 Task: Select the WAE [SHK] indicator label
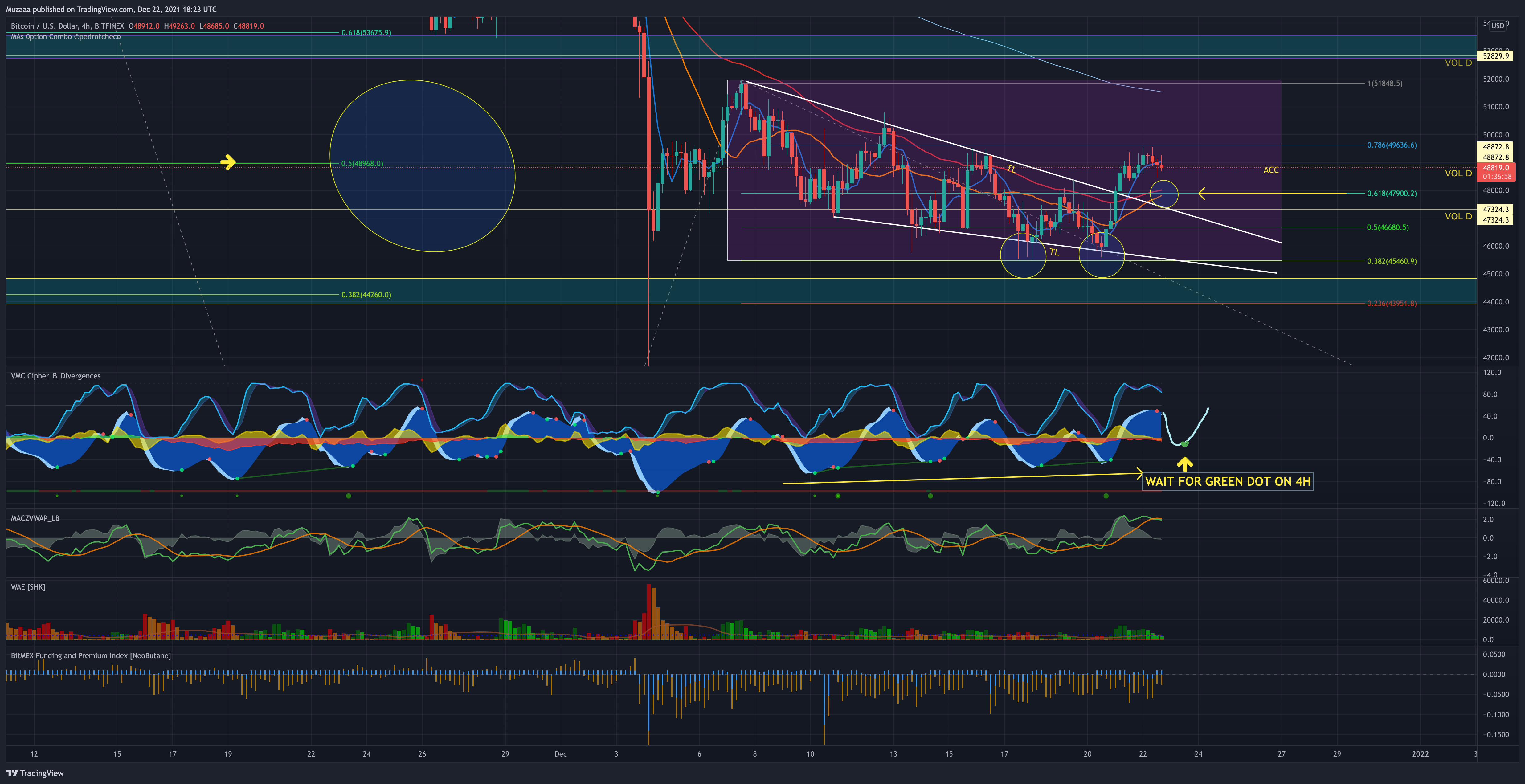tap(28, 587)
